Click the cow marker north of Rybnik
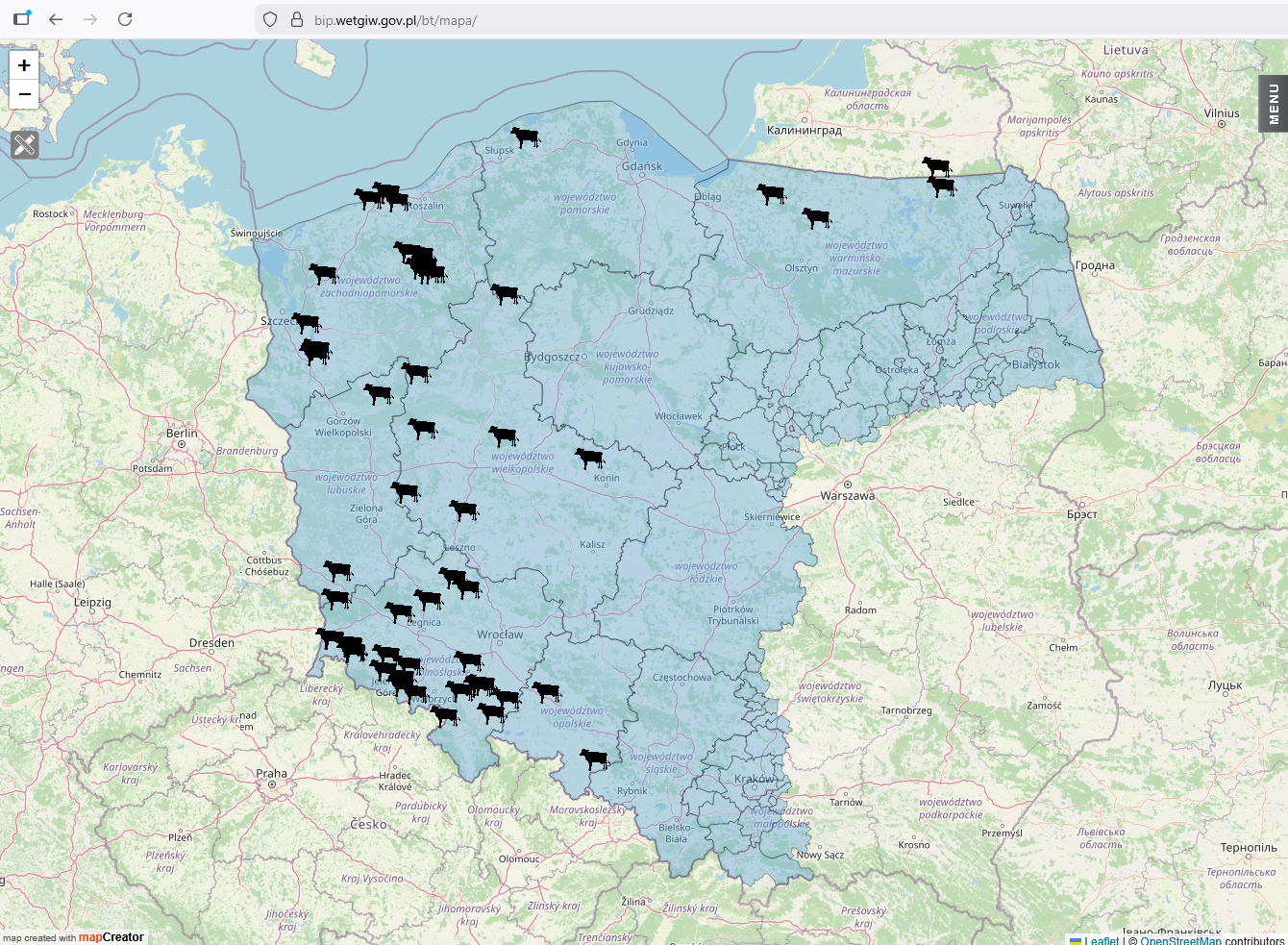 click(595, 758)
